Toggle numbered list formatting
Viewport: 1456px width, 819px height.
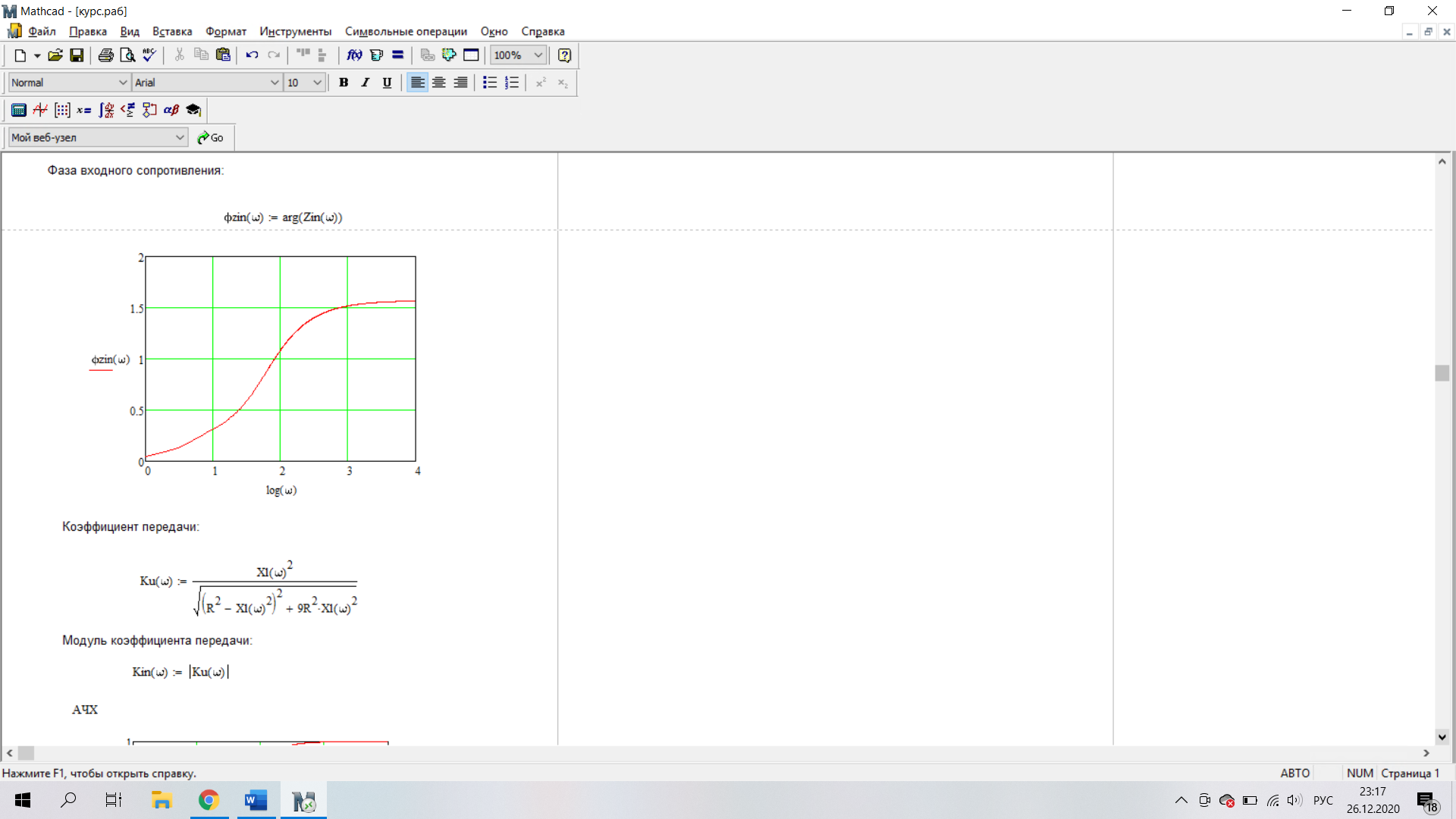coord(512,83)
